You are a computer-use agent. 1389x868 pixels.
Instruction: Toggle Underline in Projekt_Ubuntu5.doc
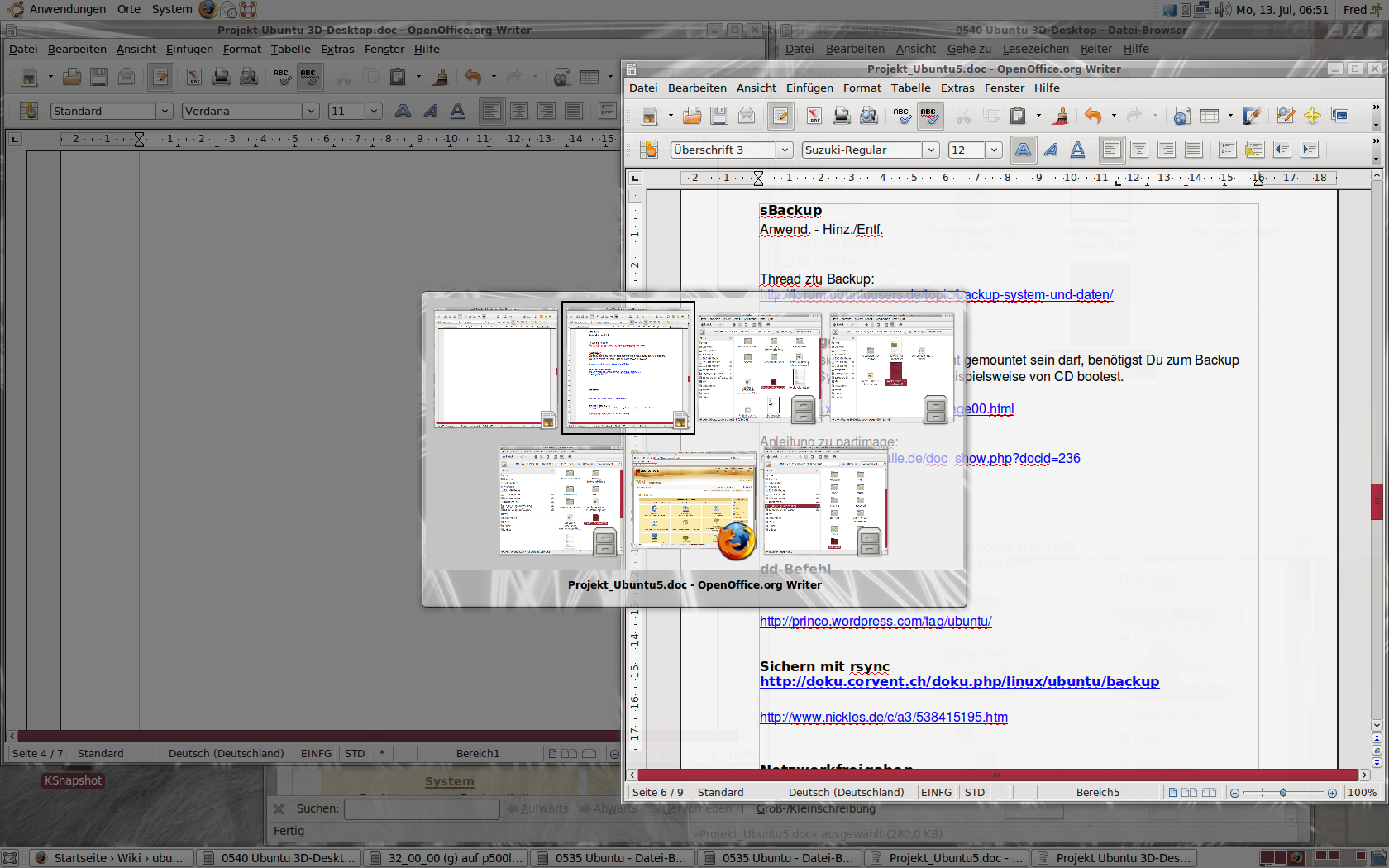1078,150
